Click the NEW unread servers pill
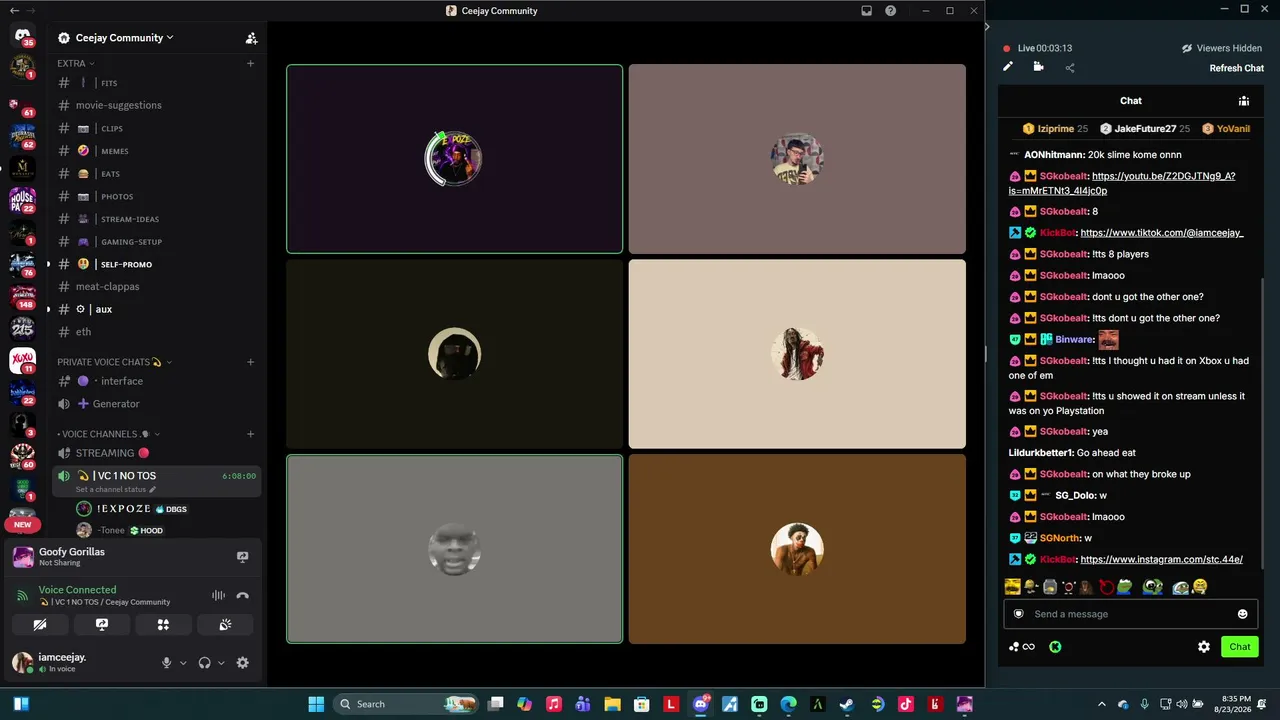The image size is (1280, 720). (x=22, y=524)
